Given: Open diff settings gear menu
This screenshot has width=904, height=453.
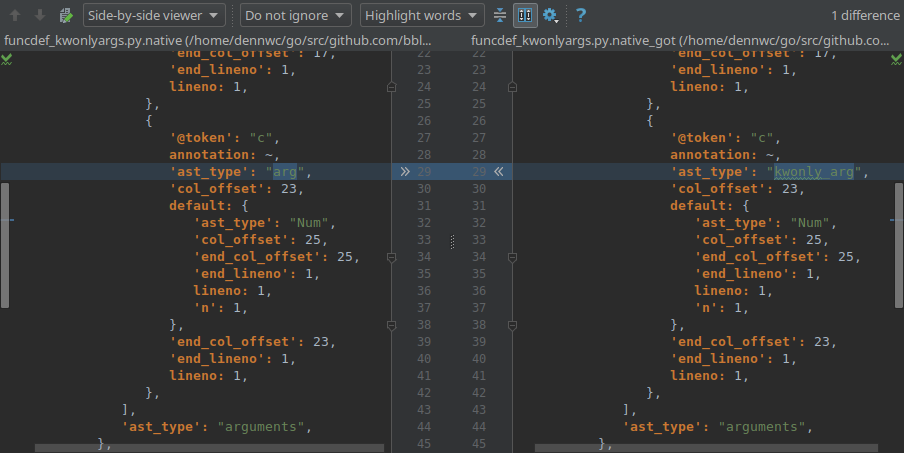Looking at the screenshot, I should point(551,16).
